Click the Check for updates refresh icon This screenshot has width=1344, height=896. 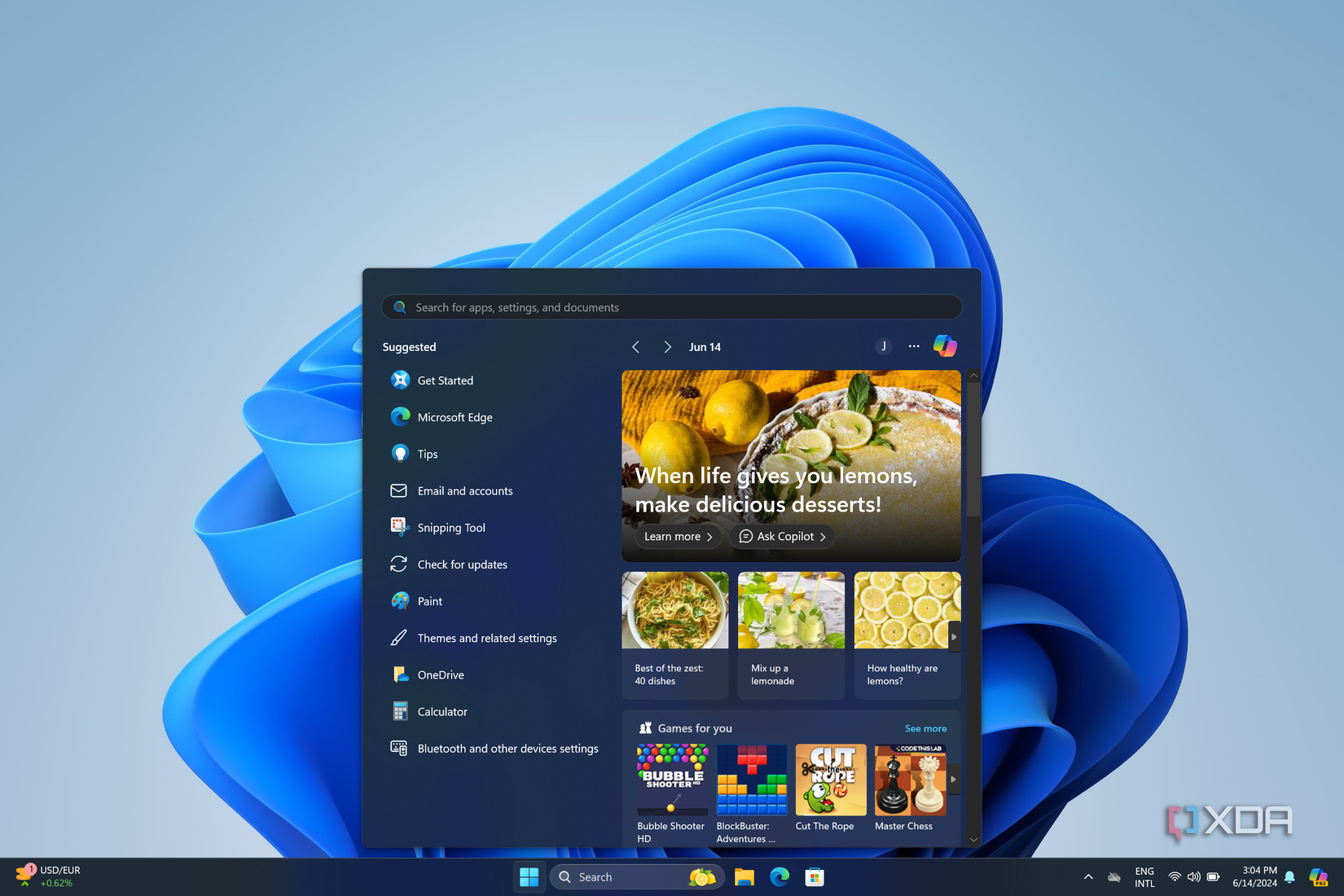pos(399,564)
